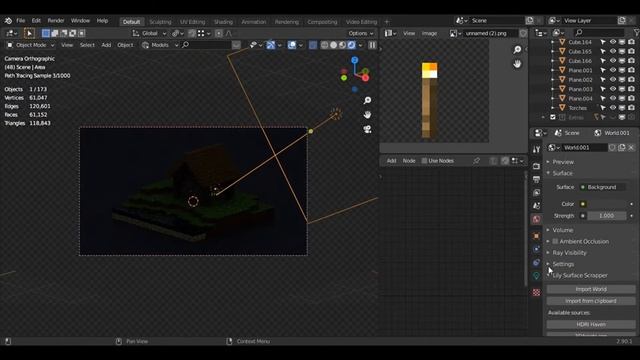Open the Object properties tab
The height and width of the screenshot is (360, 640).
pyautogui.click(x=536, y=236)
